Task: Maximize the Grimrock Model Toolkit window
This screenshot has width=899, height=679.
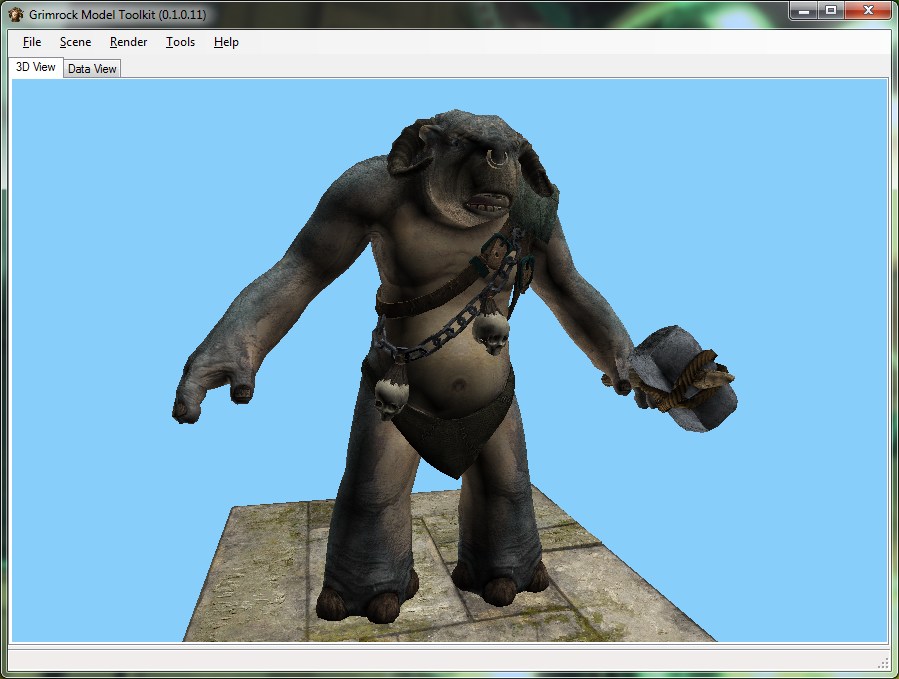Action: click(x=831, y=11)
